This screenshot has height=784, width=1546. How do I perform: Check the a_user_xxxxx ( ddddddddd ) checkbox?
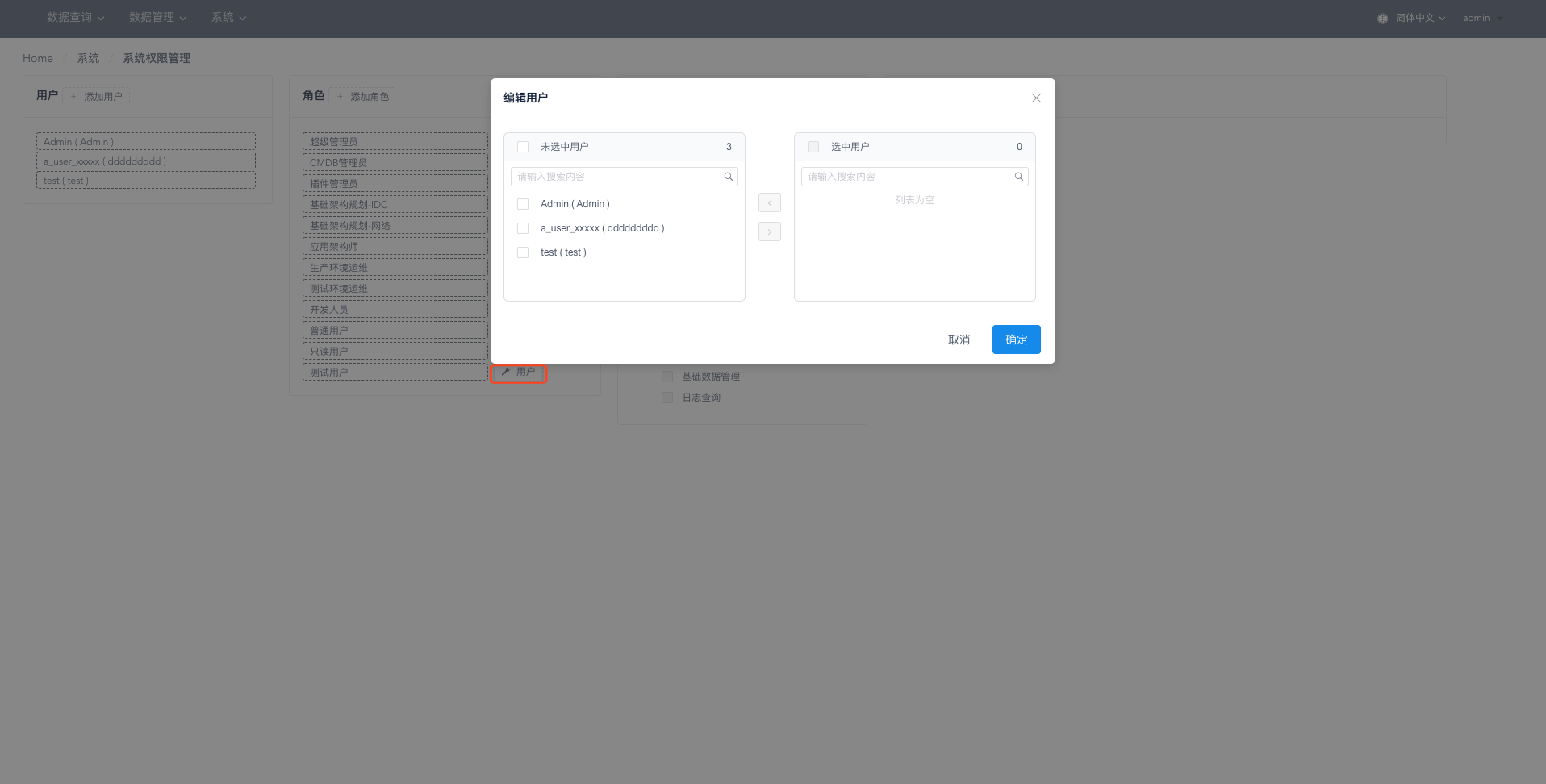click(x=523, y=228)
